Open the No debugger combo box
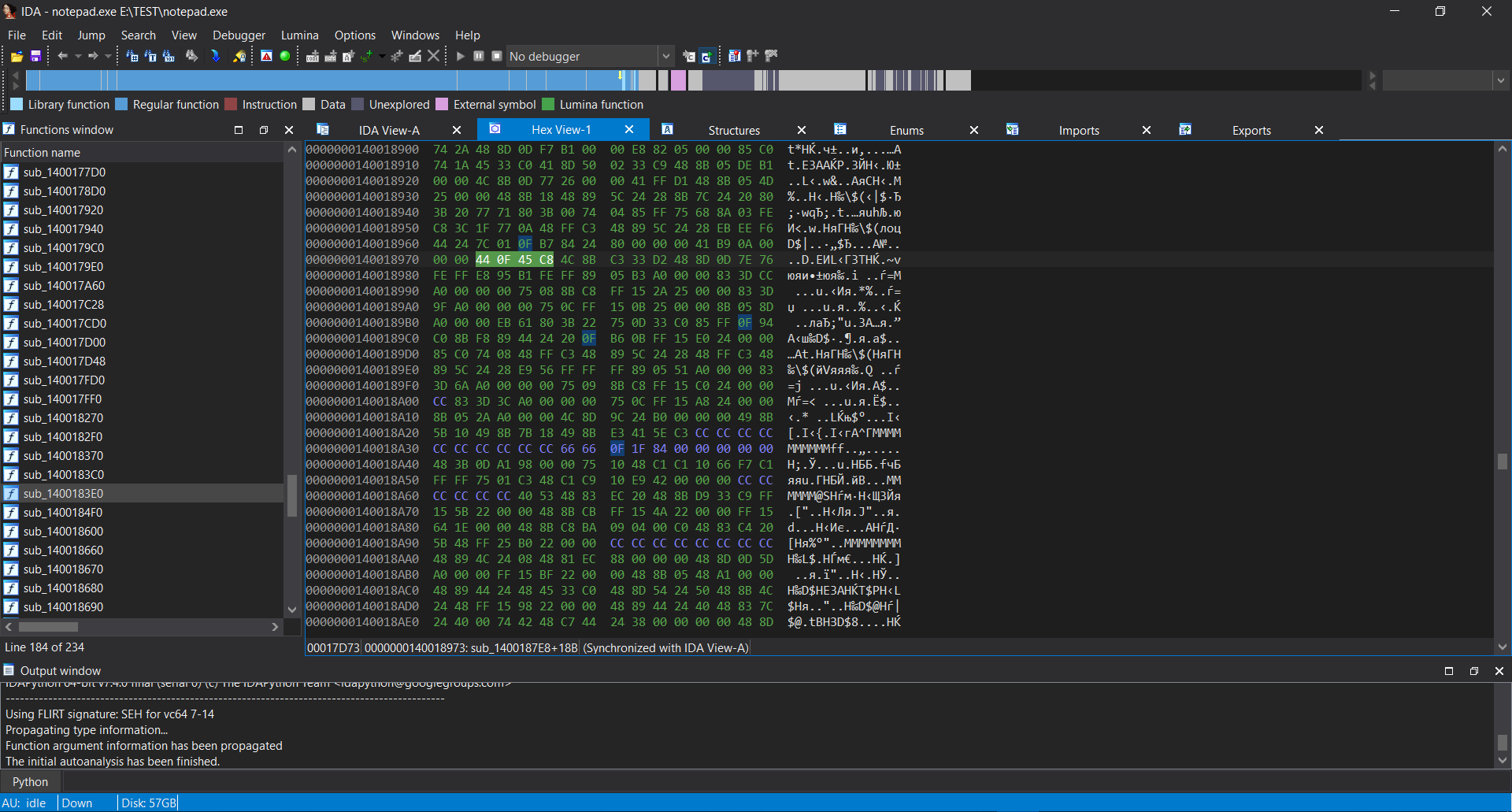Screen dimensions: 1512x812 [590, 56]
